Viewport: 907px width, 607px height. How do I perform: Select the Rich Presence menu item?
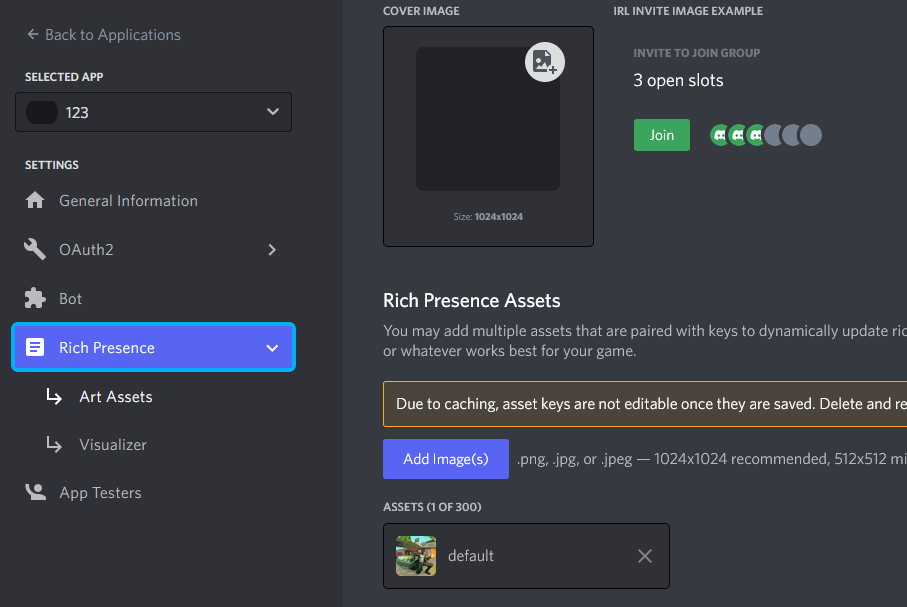click(x=153, y=347)
